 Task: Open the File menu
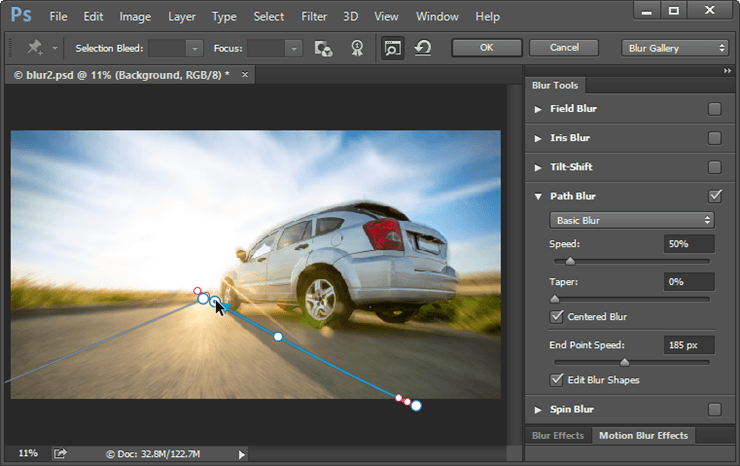click(x=58, y=17)
